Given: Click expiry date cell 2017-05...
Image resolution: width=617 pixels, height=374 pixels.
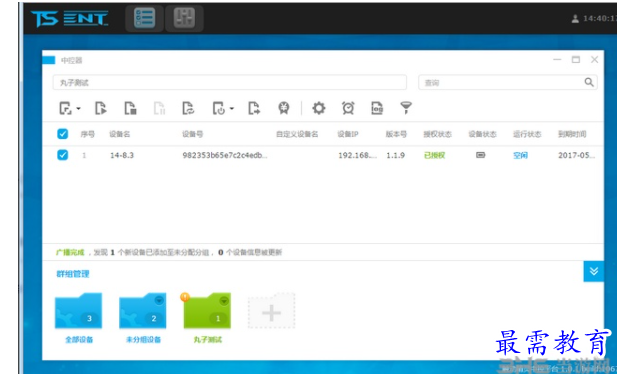Looking at the screenshot, I should [576, 156].
